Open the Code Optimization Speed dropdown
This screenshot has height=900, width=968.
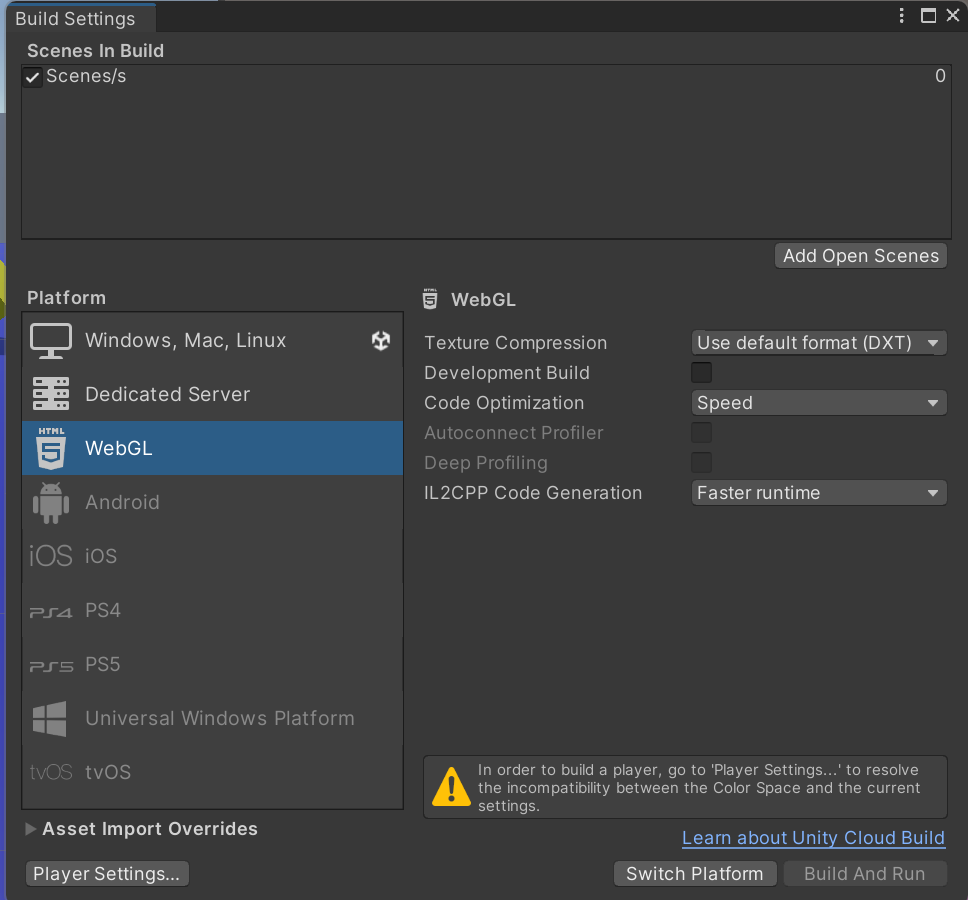coord(819,403)
